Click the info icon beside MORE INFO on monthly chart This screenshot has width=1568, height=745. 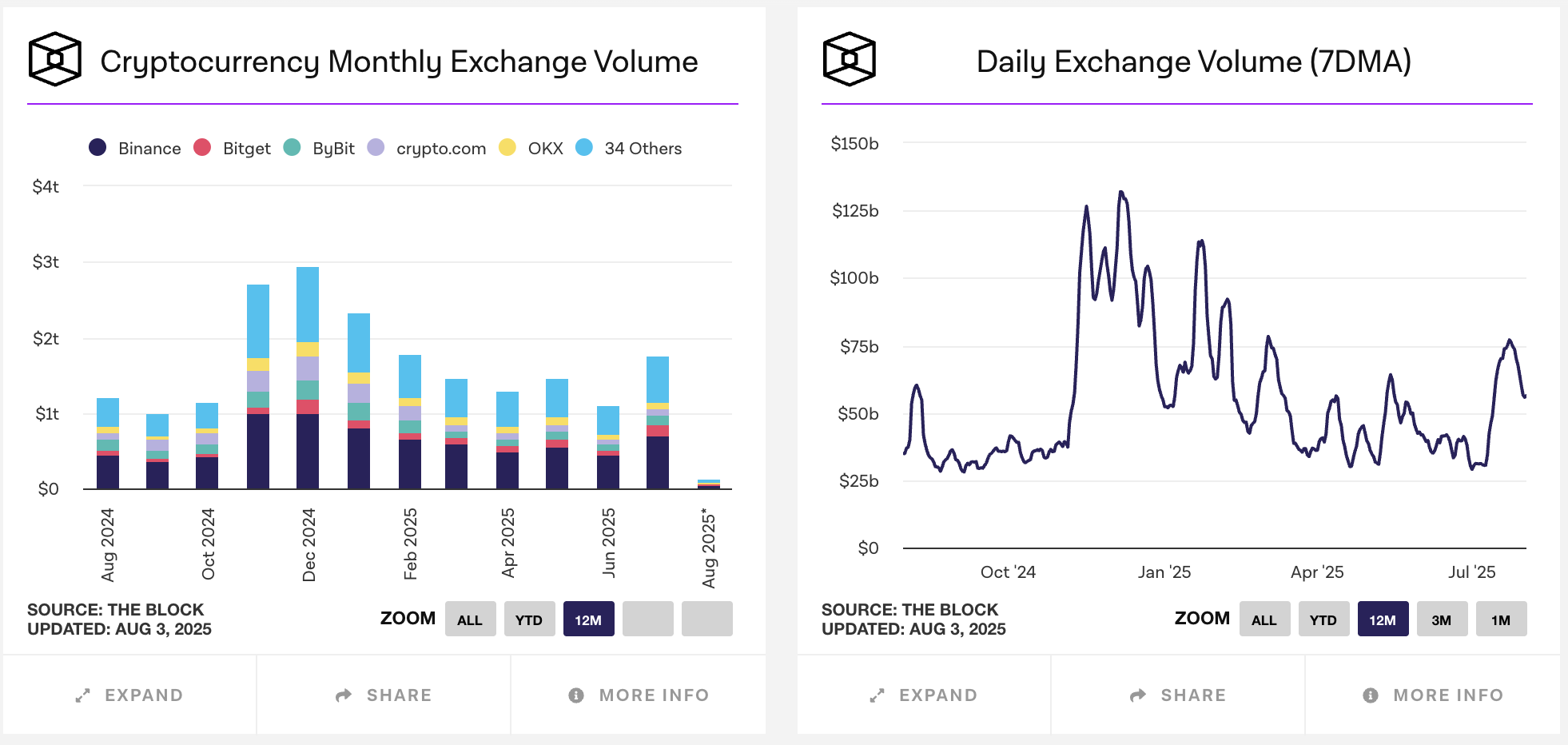click(x=576, y=695)
